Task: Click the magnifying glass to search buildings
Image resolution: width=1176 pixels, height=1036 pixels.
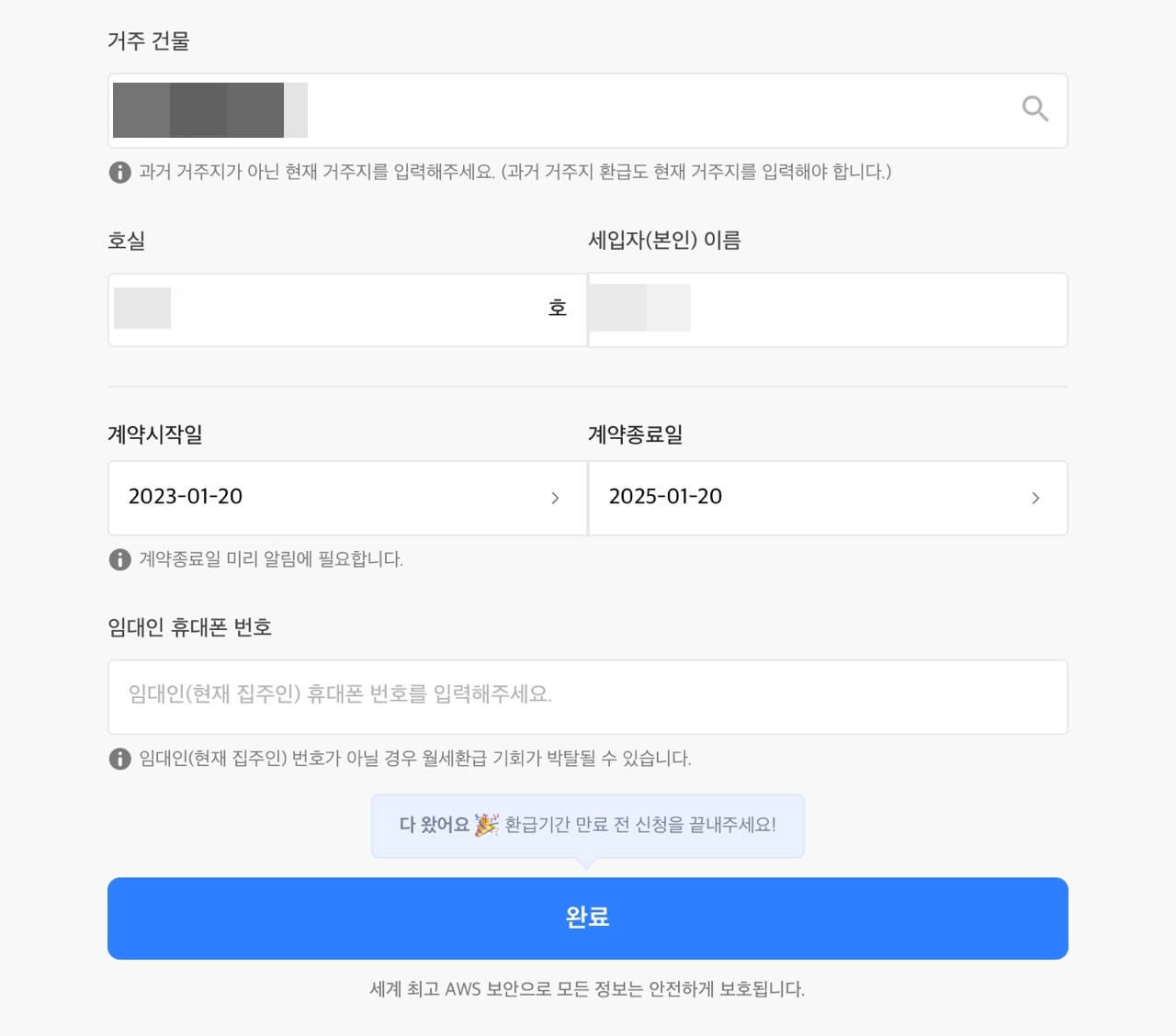Action: (x=1035, y=108)
